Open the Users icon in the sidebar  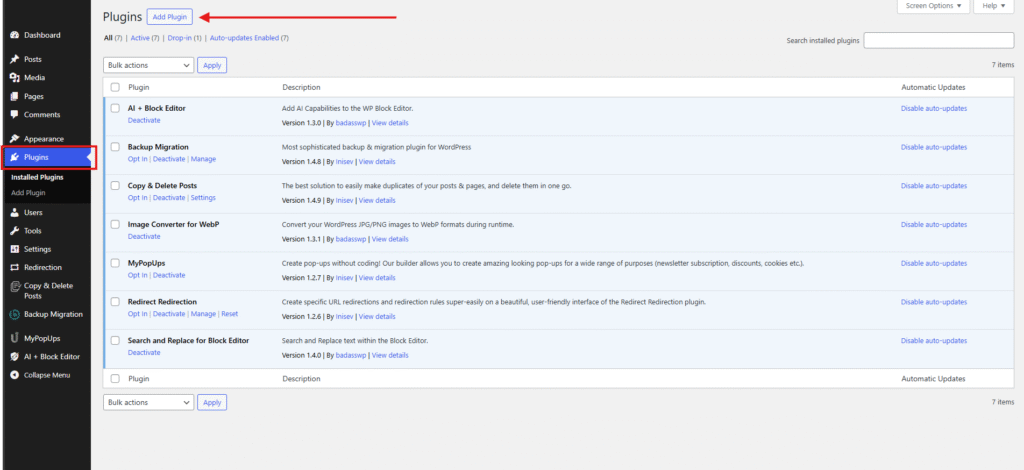point(15,213)
